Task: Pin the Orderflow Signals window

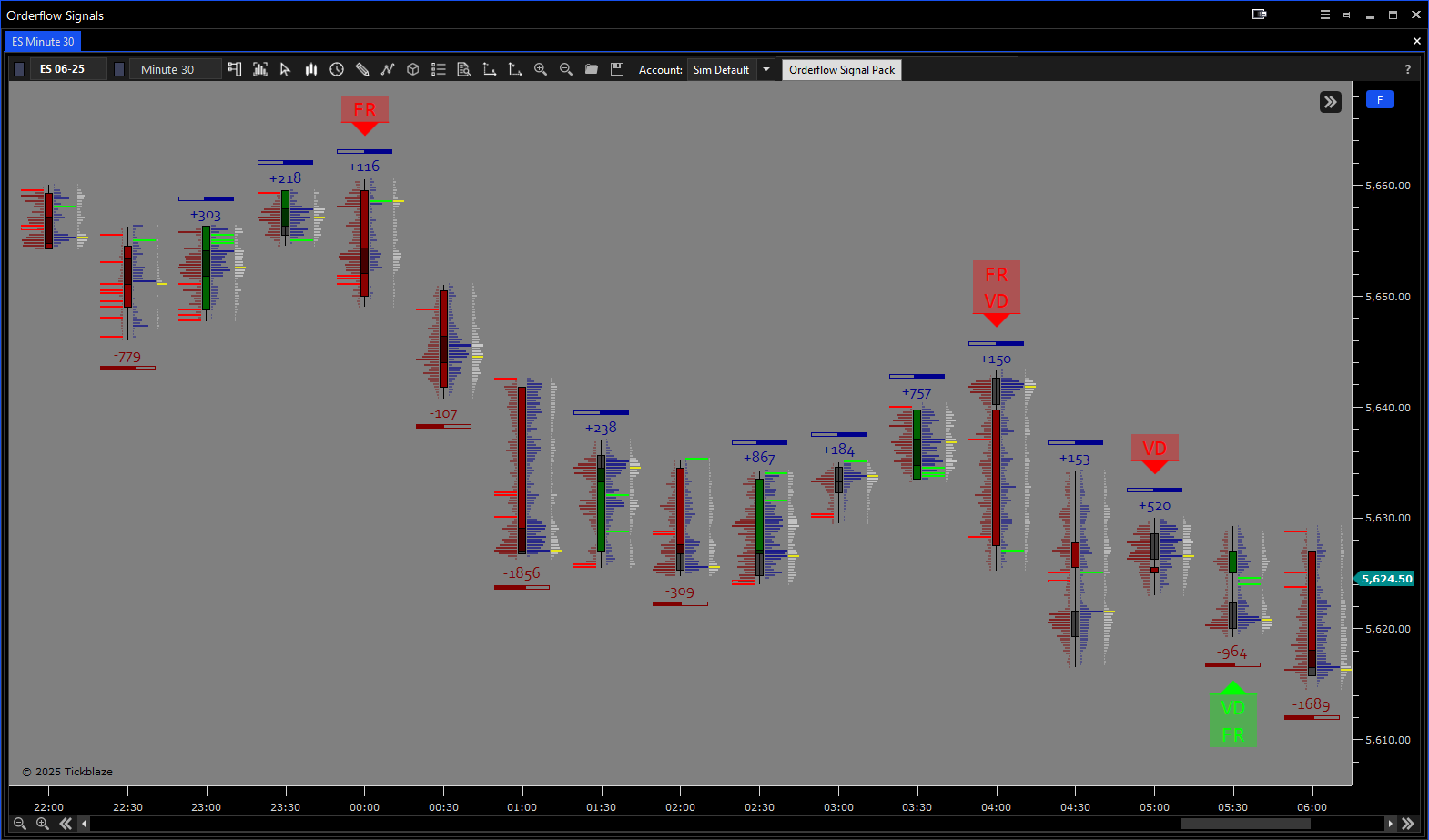Action: [x=1348, y=15]
